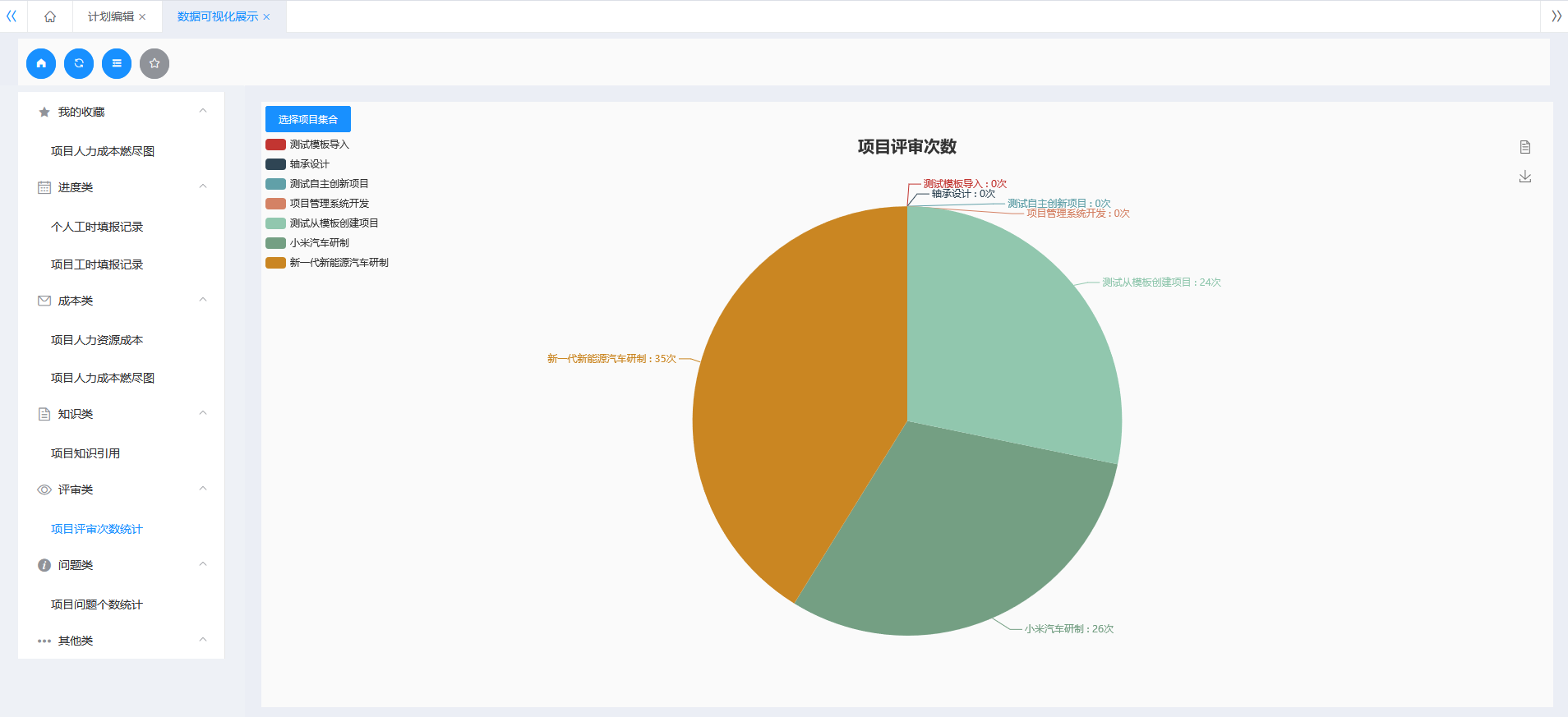The width and height of the screenshot is (1568, 717).
Task: Click pie label 新一代新能源汽车研制 : 35次
Action: (x=612, y=359)
